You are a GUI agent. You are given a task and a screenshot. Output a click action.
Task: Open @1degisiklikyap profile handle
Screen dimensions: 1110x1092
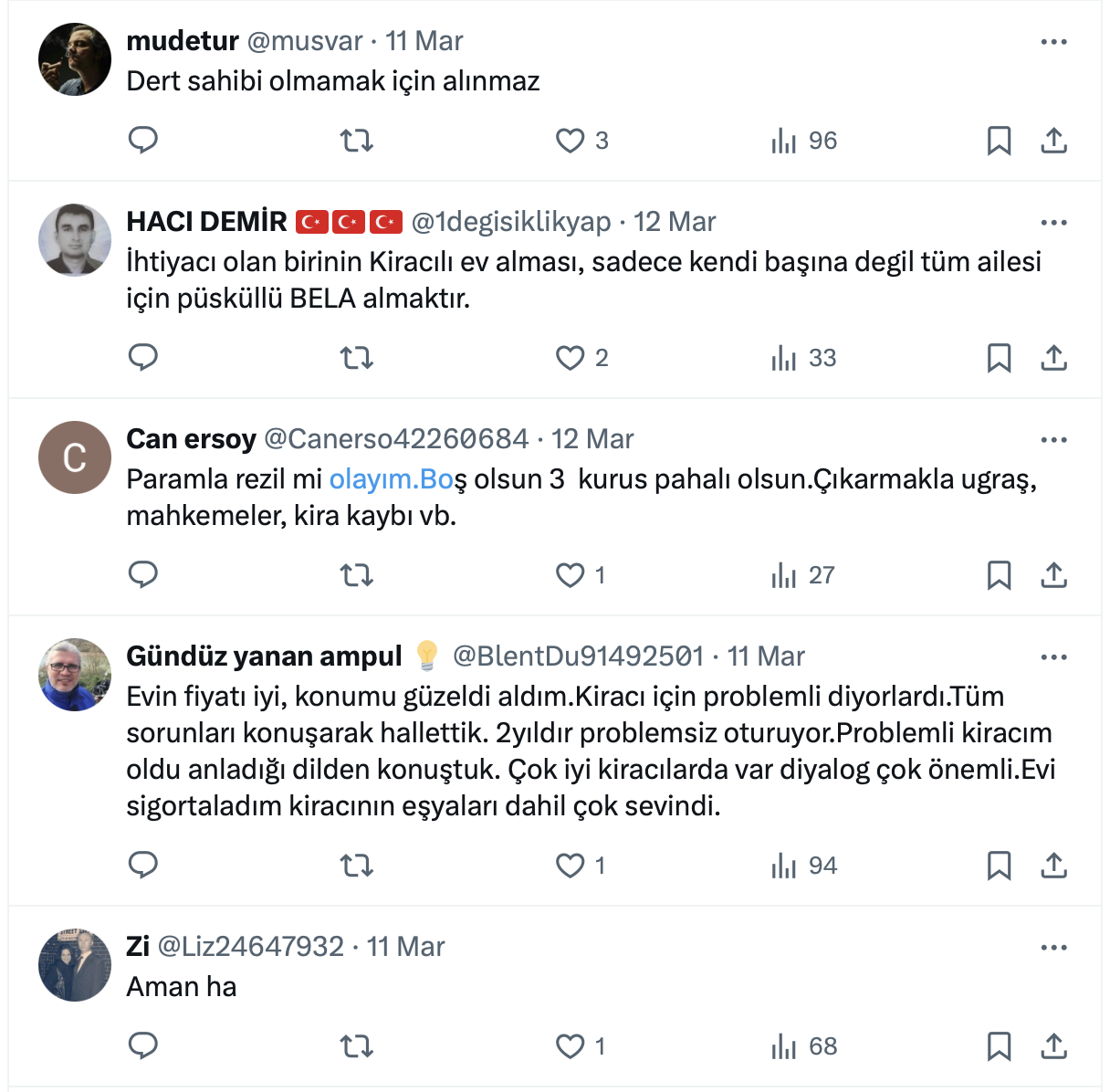510,222
